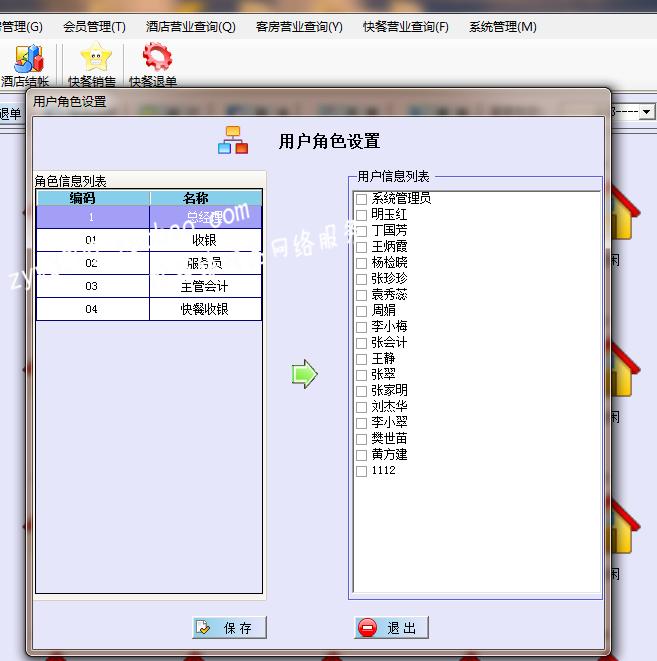Select the 收银 role row
This screenshot has height=661, width=657.
coord(149,240)
